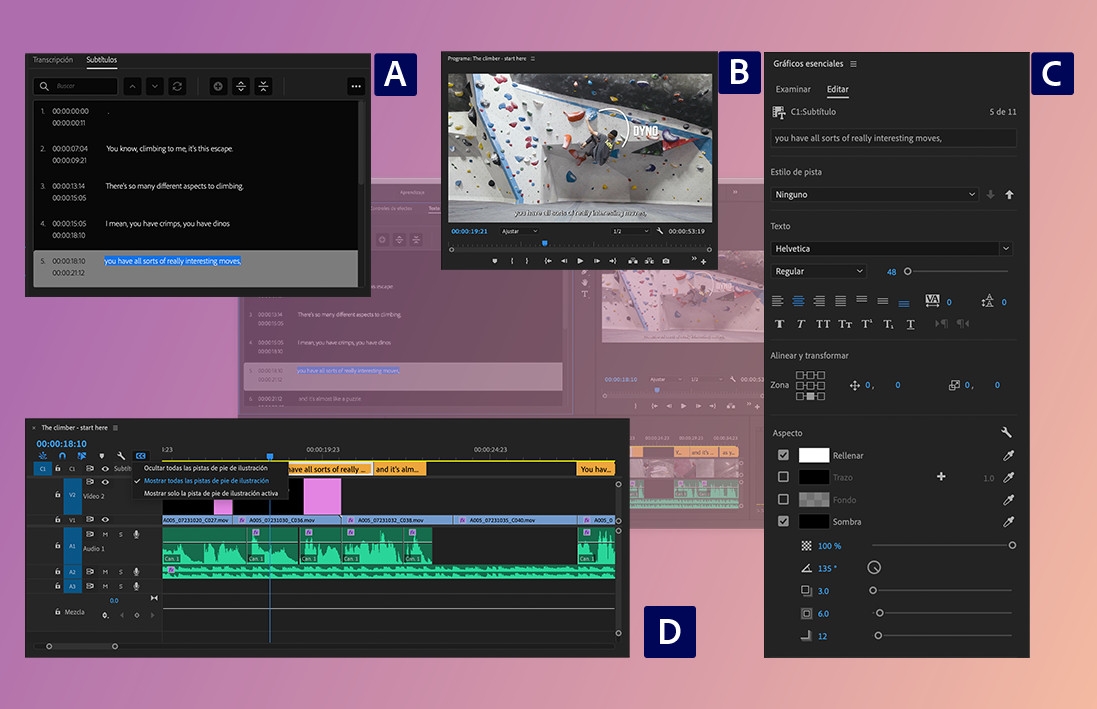Enable Trazo stroke checkbox

[783, 477]
